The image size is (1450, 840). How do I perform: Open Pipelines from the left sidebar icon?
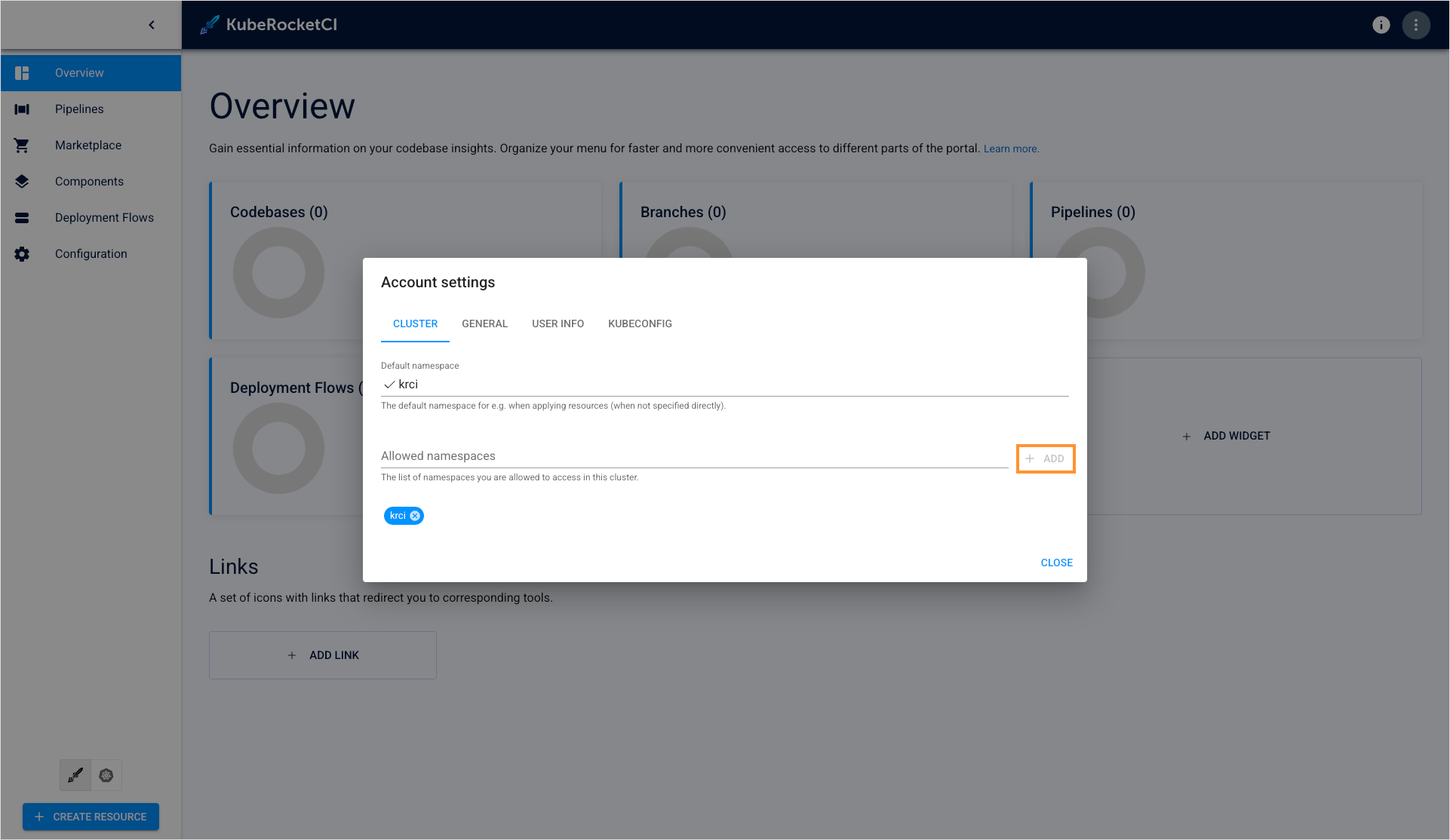point(21,109)
